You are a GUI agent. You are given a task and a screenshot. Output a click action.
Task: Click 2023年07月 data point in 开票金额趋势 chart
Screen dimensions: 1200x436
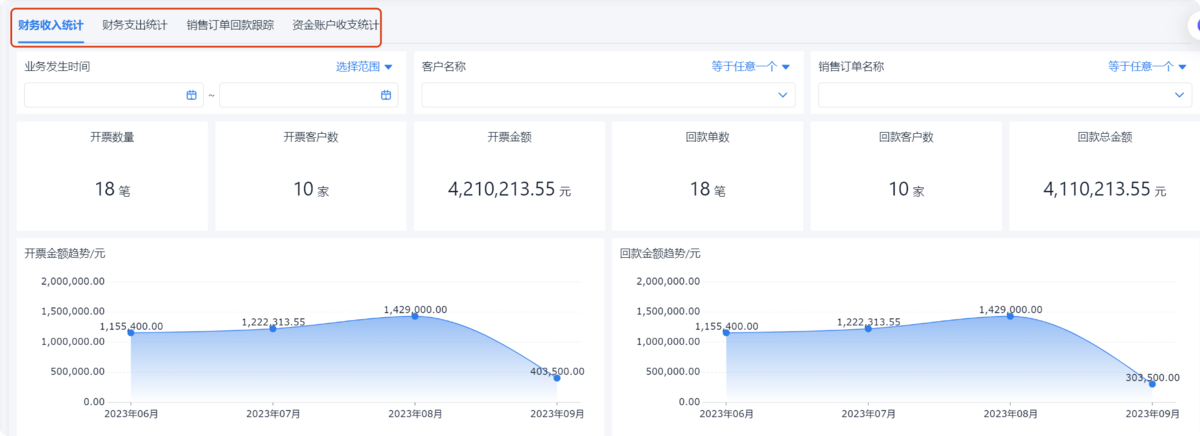click(273, 328)
